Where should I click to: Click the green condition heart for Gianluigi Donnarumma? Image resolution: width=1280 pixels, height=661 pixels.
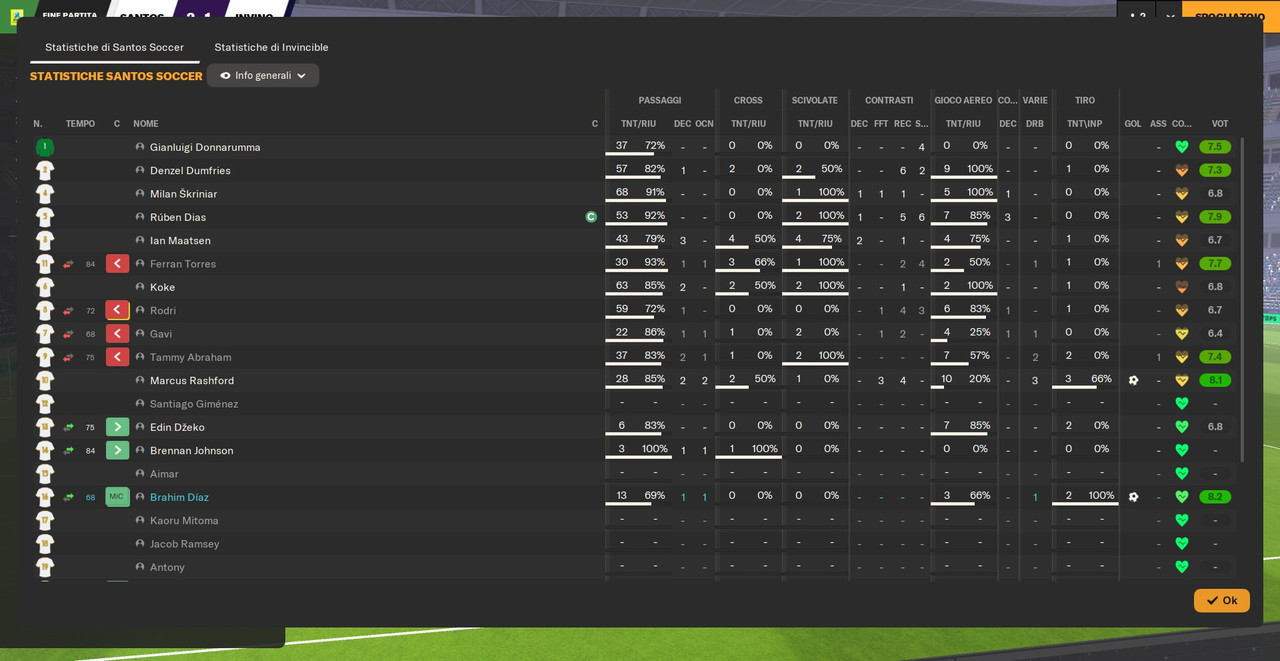pyautogui.click(x=1182, y=147)
